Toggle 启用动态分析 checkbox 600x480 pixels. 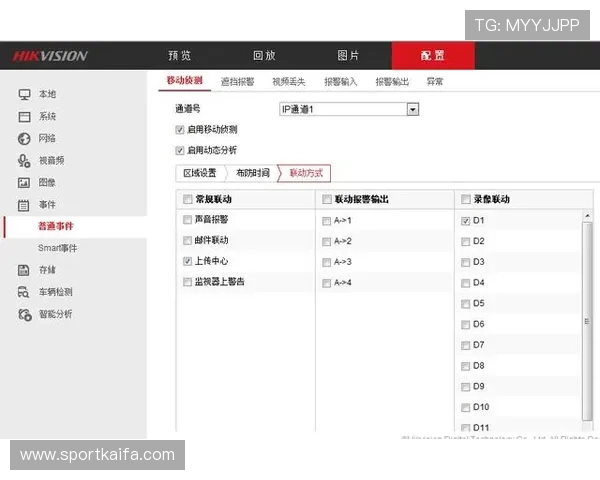[x=180, y=150]
